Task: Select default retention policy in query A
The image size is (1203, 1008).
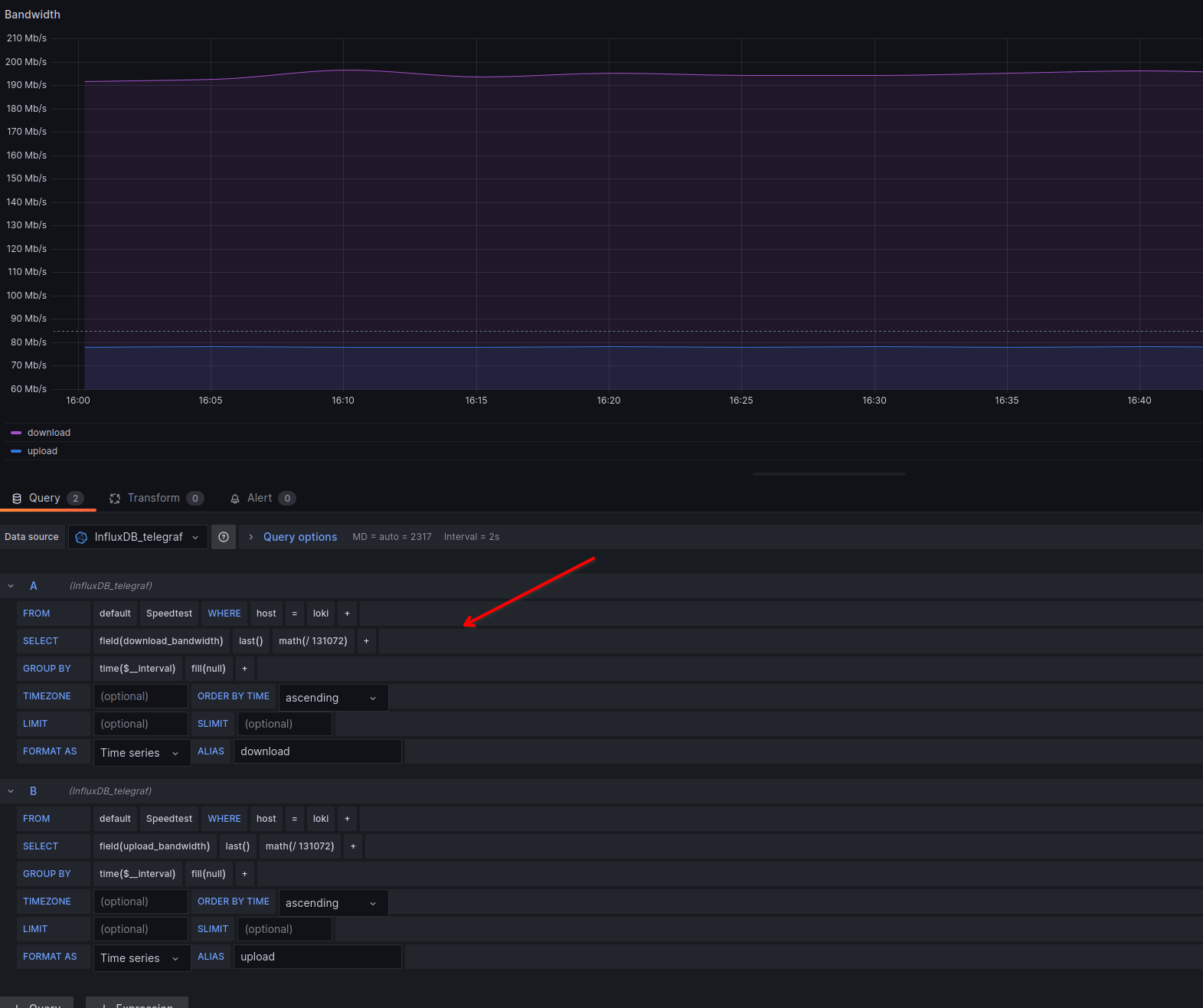Action: click(x=115, y=614)
